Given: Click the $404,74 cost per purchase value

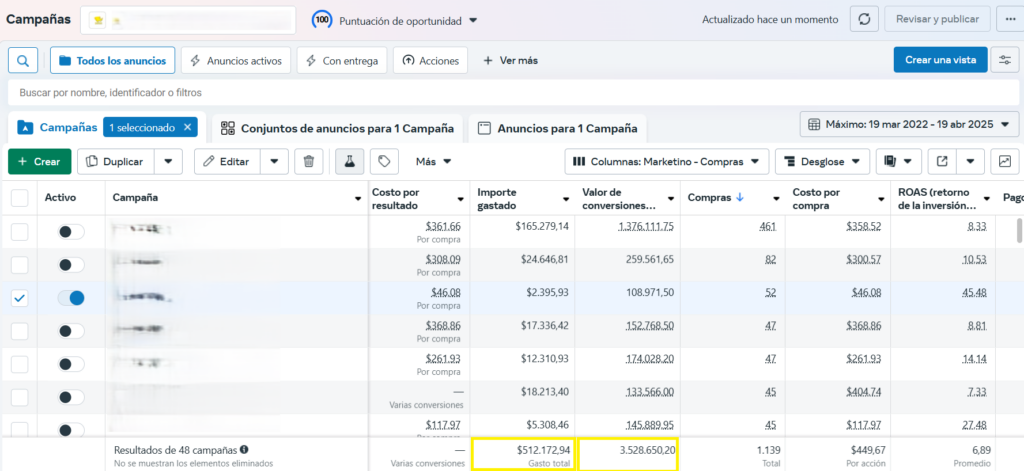Looking at the screenshot, I should (865, 391).
